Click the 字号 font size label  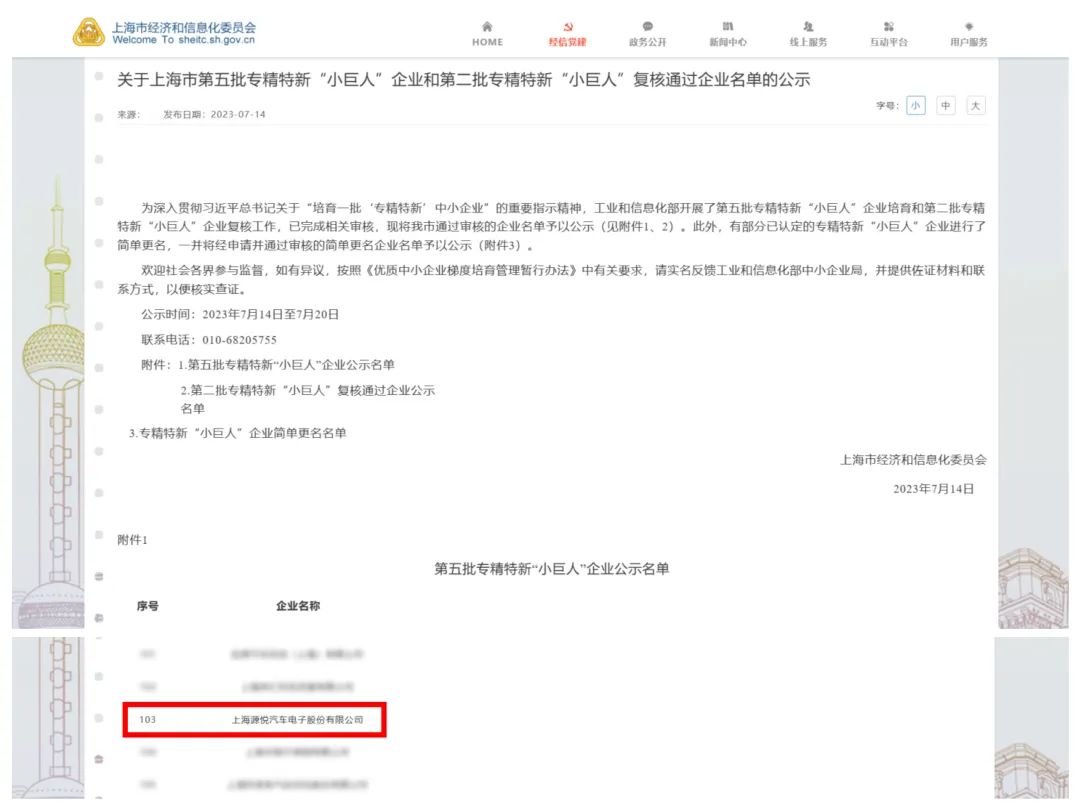tap(887, 105)
